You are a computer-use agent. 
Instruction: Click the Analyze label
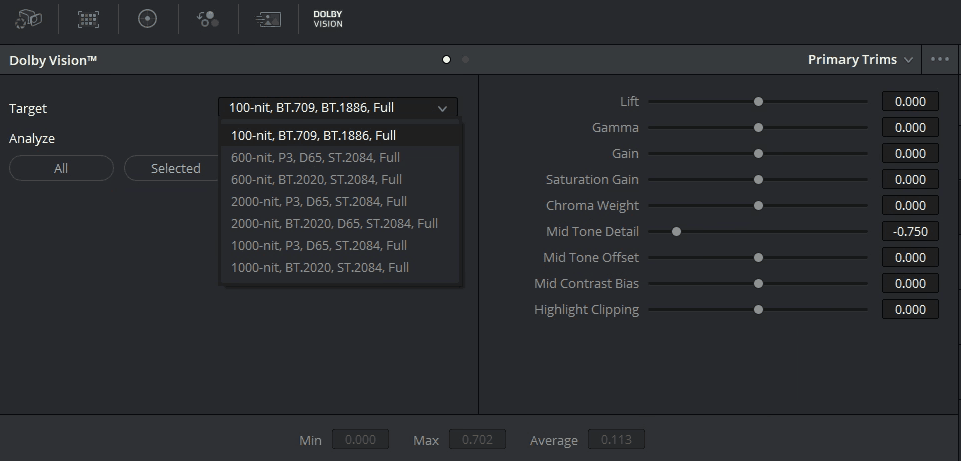click(x=32, y=139)
